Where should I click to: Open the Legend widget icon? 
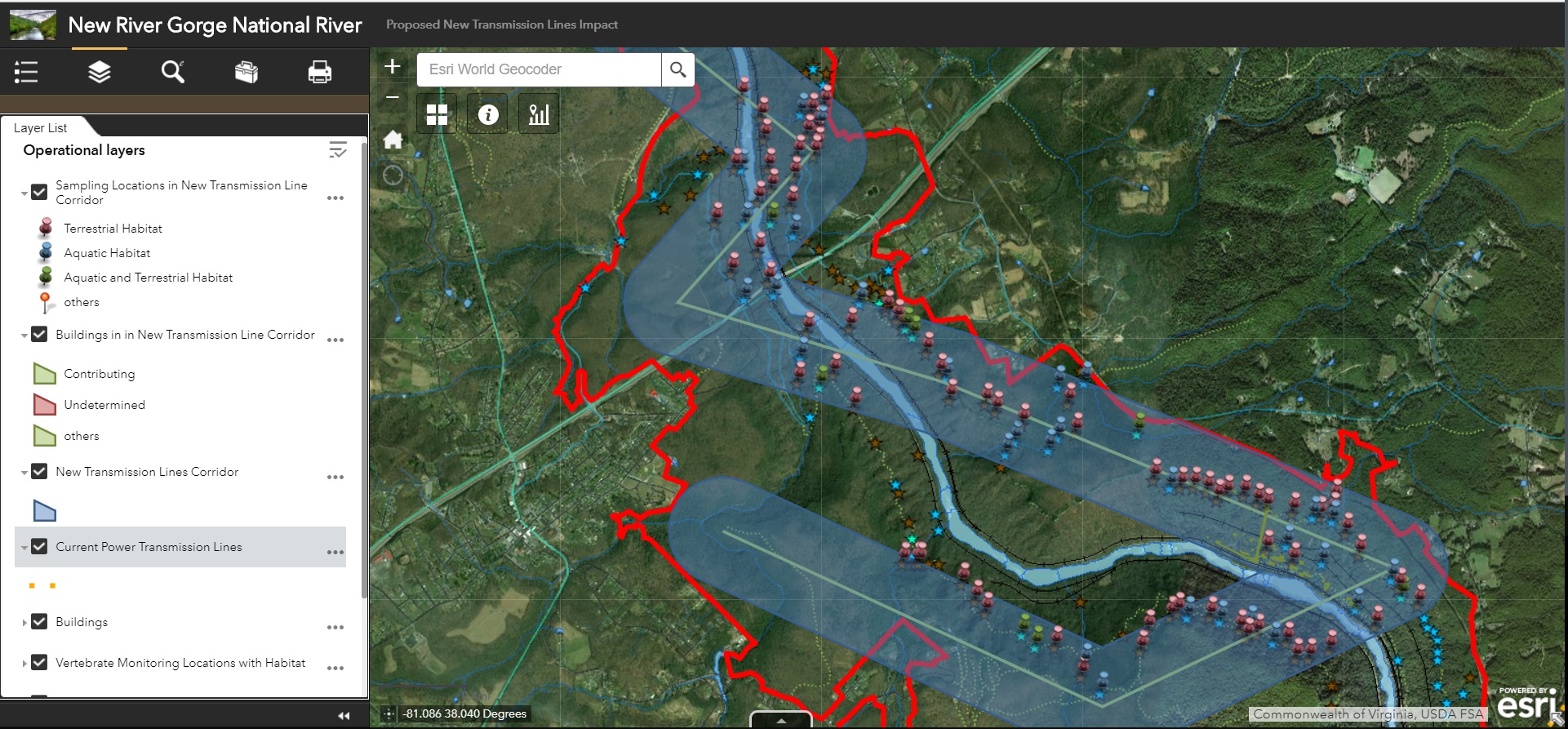tap(26, 72)
